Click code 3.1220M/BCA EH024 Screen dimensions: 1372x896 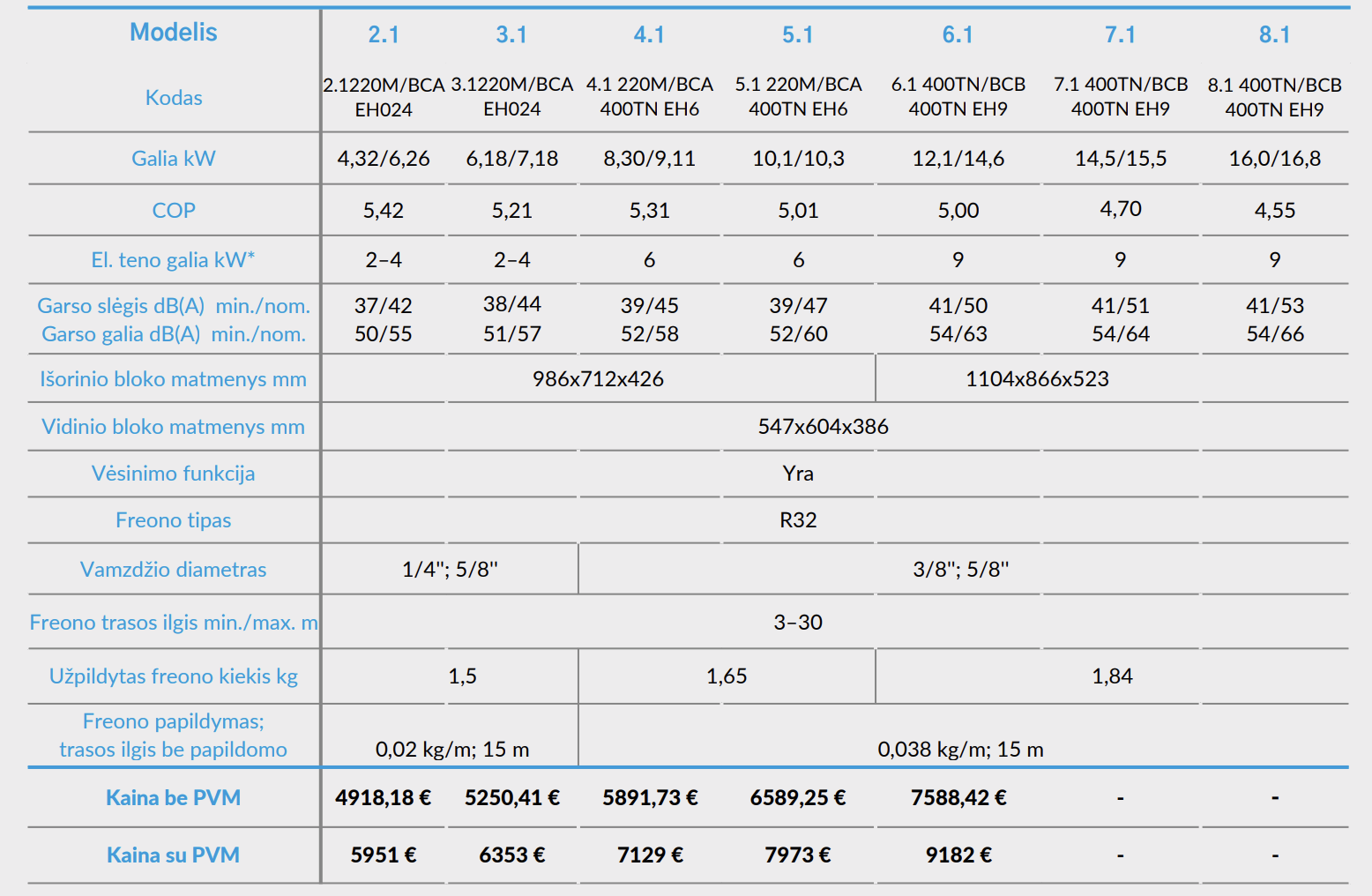coord(512,96)
